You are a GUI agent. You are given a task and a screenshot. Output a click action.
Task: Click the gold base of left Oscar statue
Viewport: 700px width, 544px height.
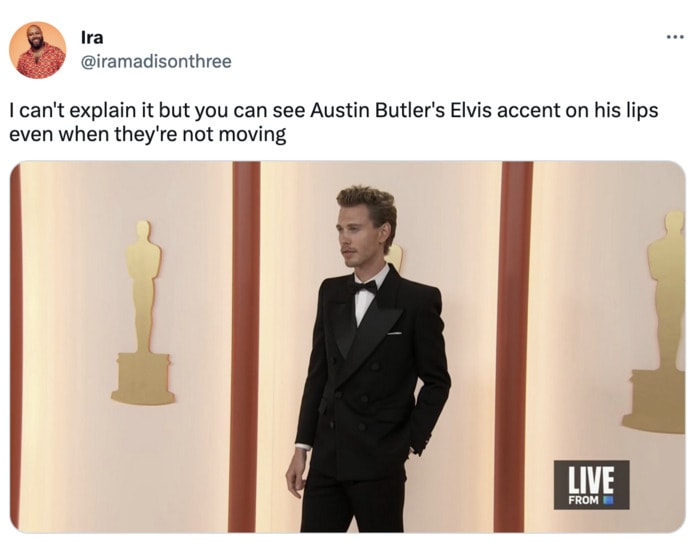click(x=143, y=378)
